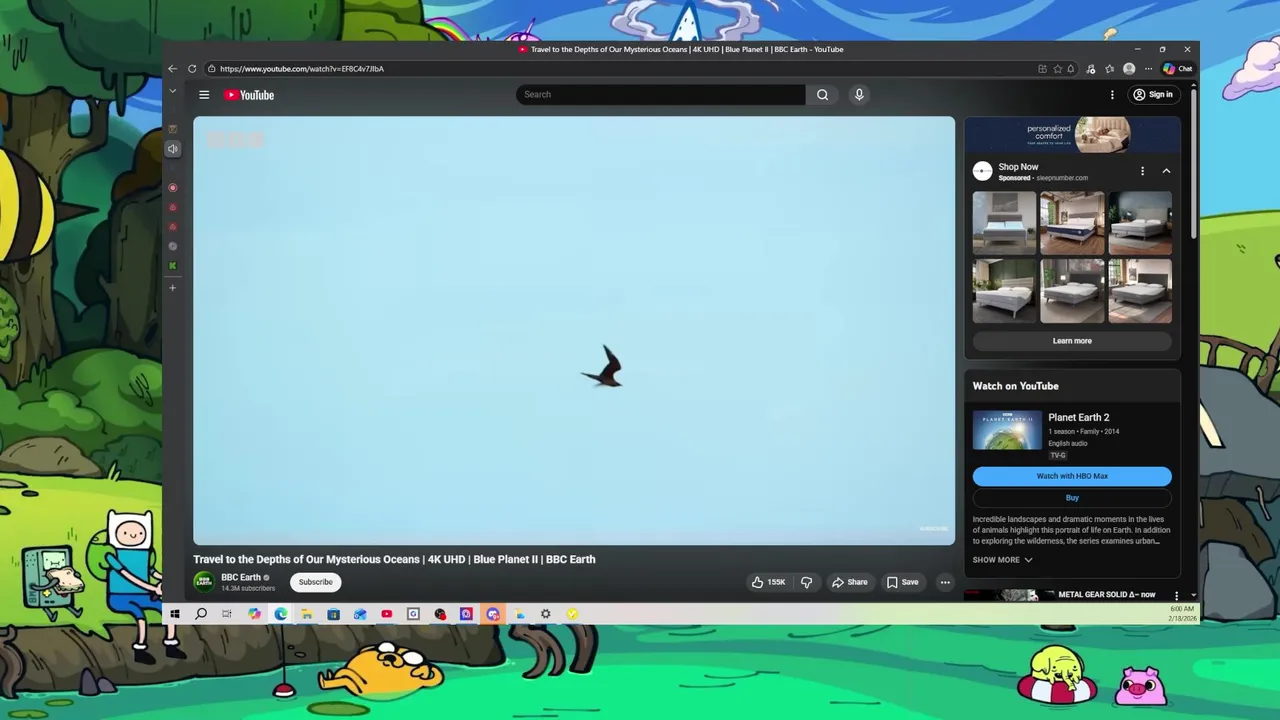Open the Favorites list toolbar icon
The height and width of the screenshot is (720, 1280).
click(x=1109, y=69)
